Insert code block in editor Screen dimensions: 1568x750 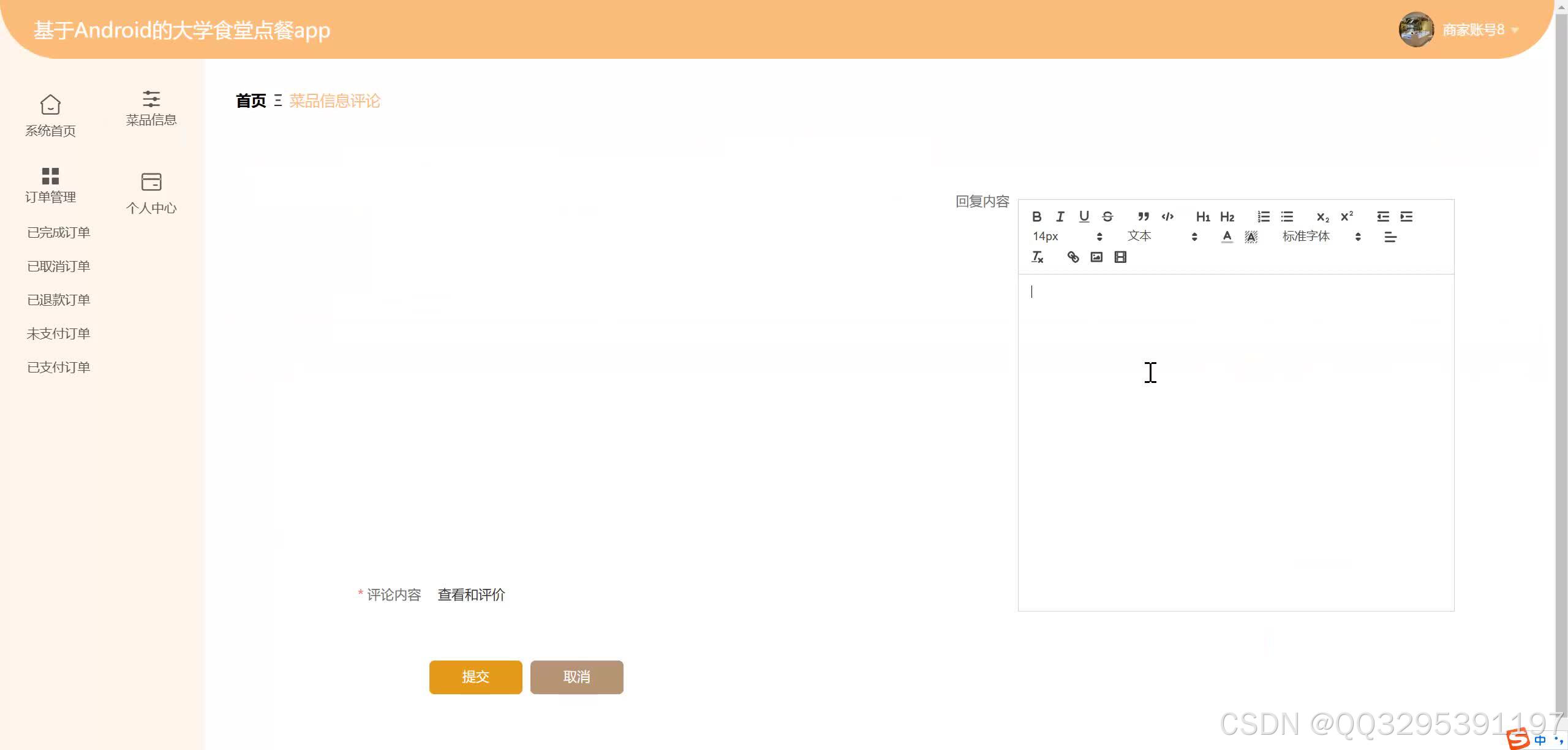coord(1167,216)
